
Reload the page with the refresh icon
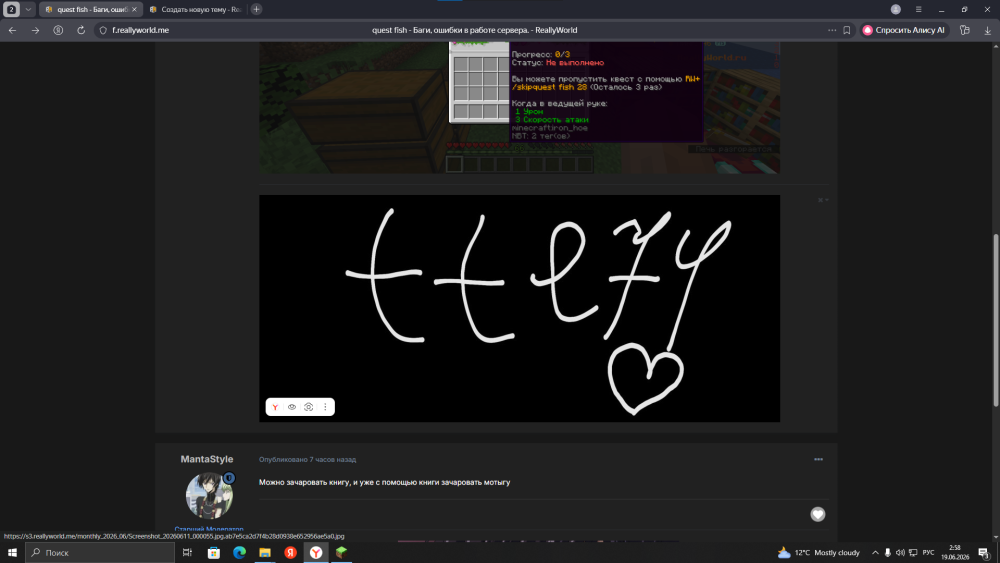click(81, 30)
